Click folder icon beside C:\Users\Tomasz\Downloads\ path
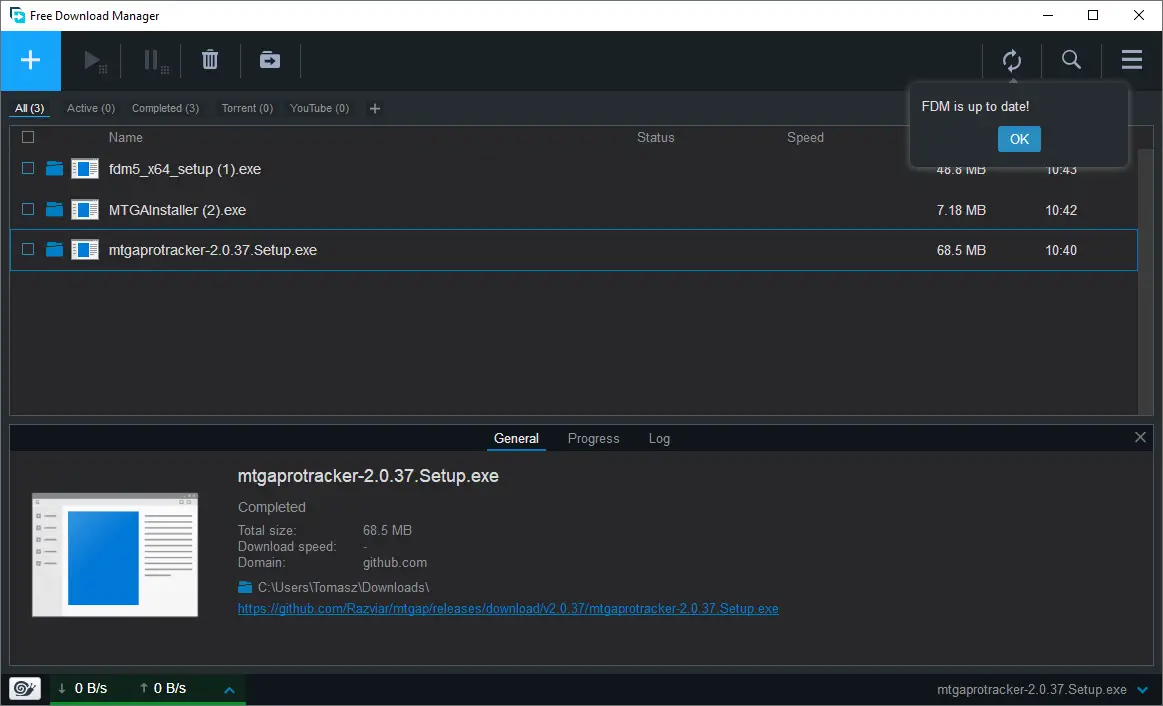1163x706 pixels. point(245,587)
